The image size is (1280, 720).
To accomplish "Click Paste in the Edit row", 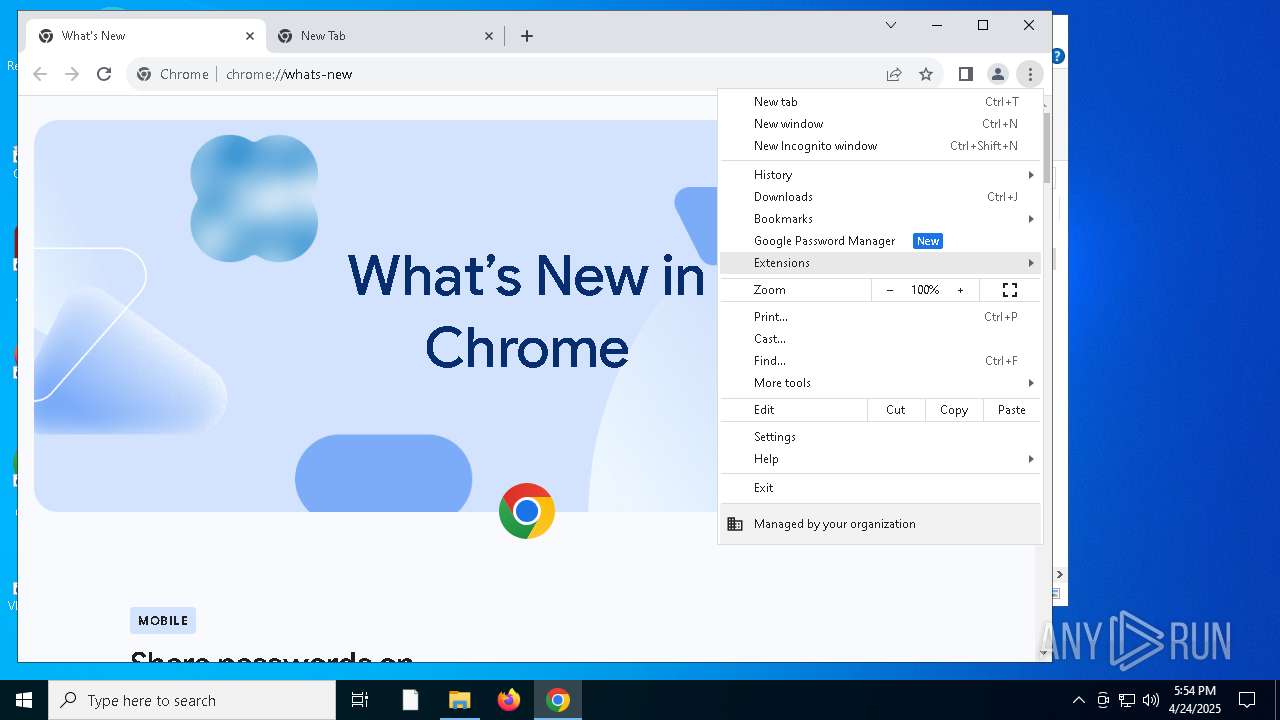I will [x=1012, y=410].
